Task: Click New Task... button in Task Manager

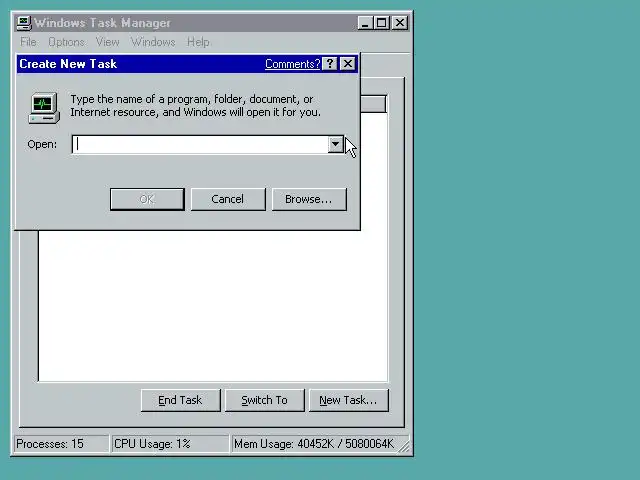Action: (349, 400)
